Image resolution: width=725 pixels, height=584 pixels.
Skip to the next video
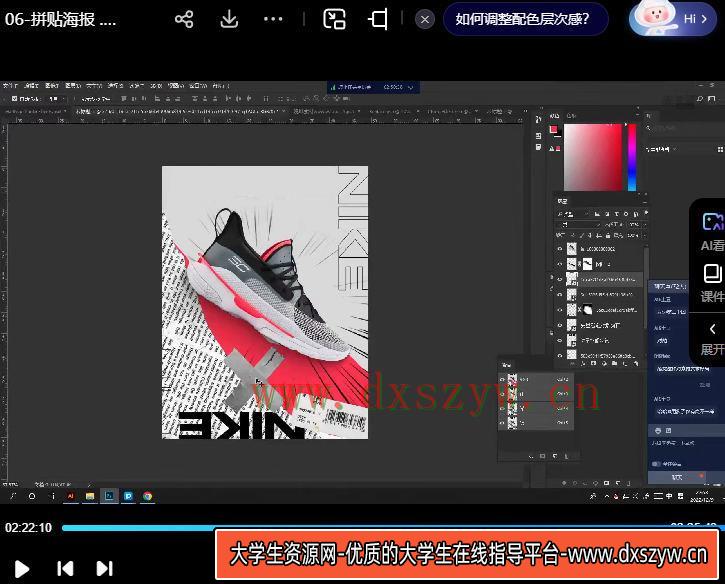[104, 569]
